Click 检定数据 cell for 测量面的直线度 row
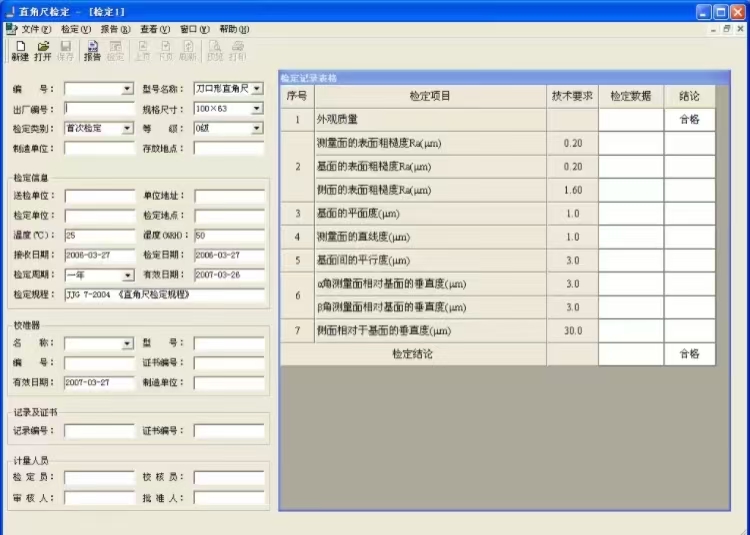Viewport: 750px width, 535px height. click(x=631, y=237)
